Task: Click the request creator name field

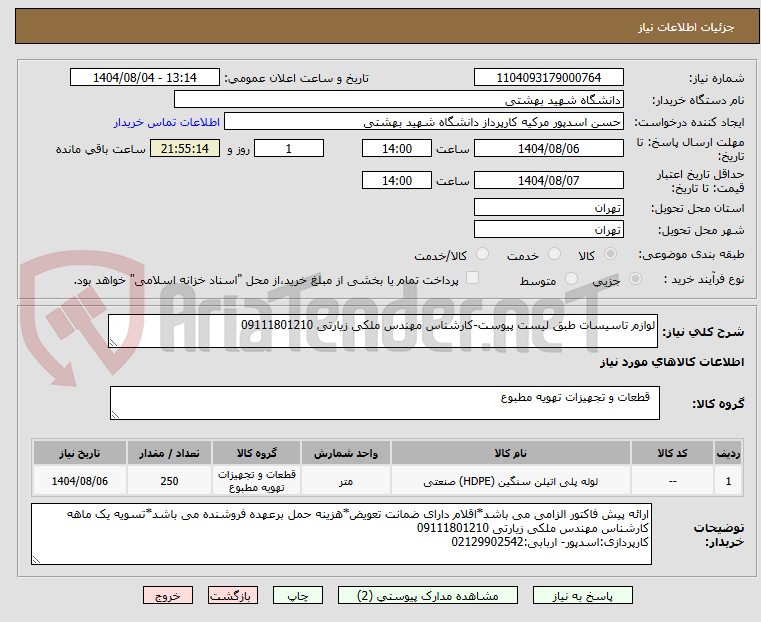Action: pyautogui.click(x=423, y=122)
